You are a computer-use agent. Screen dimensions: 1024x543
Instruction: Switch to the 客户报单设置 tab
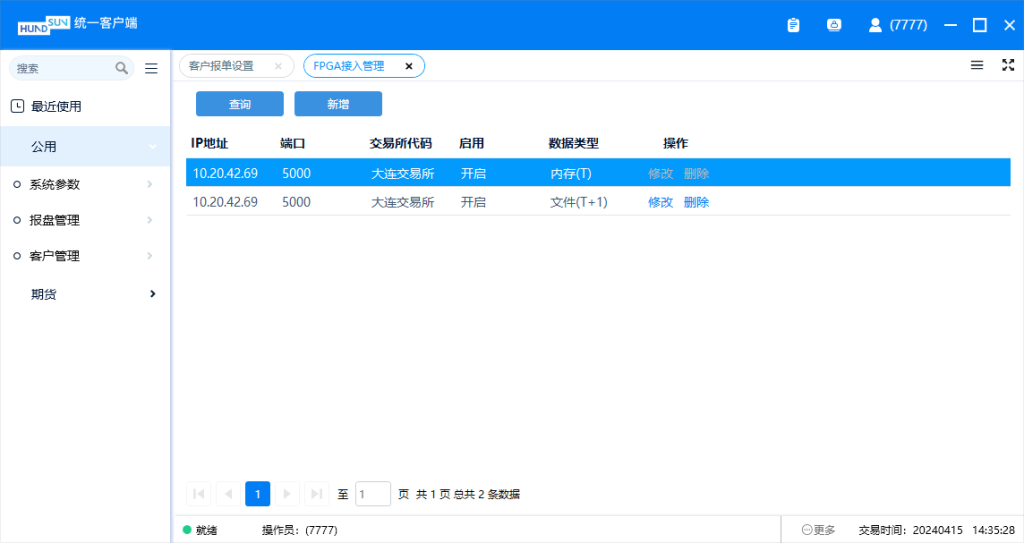tap(222, 66)
